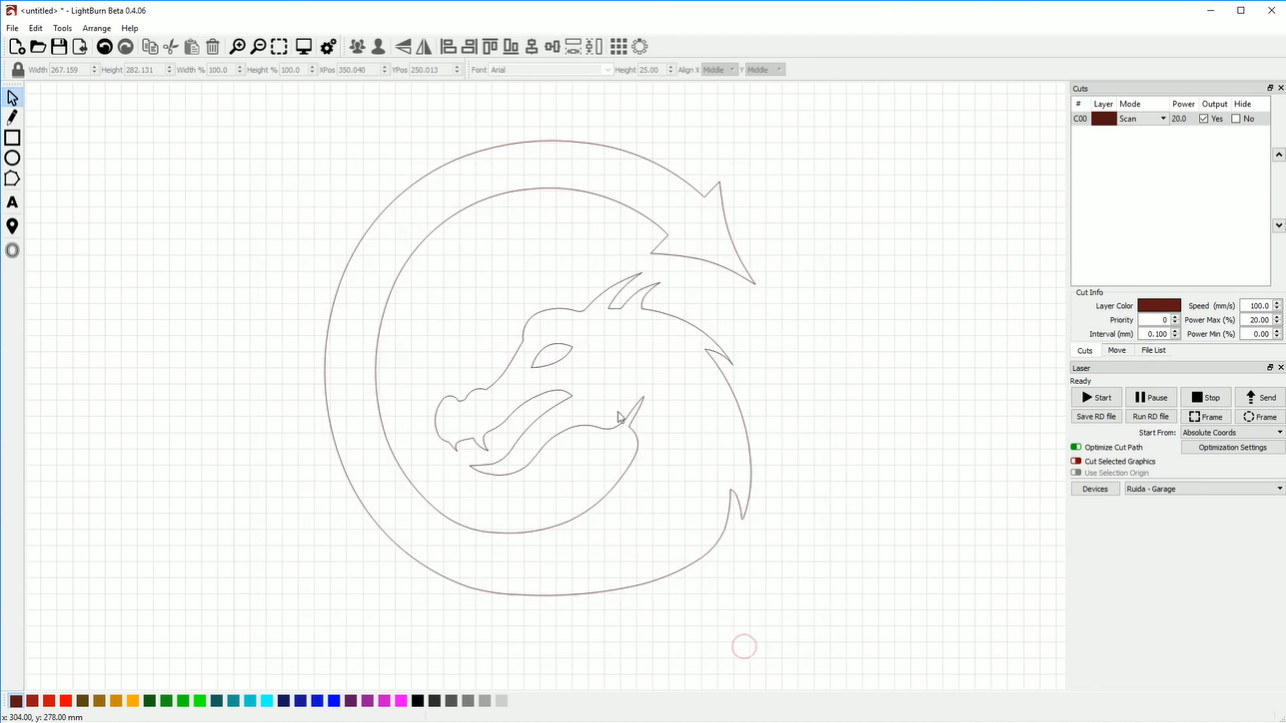Cut selection with scissors icon
Viewport: 1286px width, 723px height.
coord(171,47)
